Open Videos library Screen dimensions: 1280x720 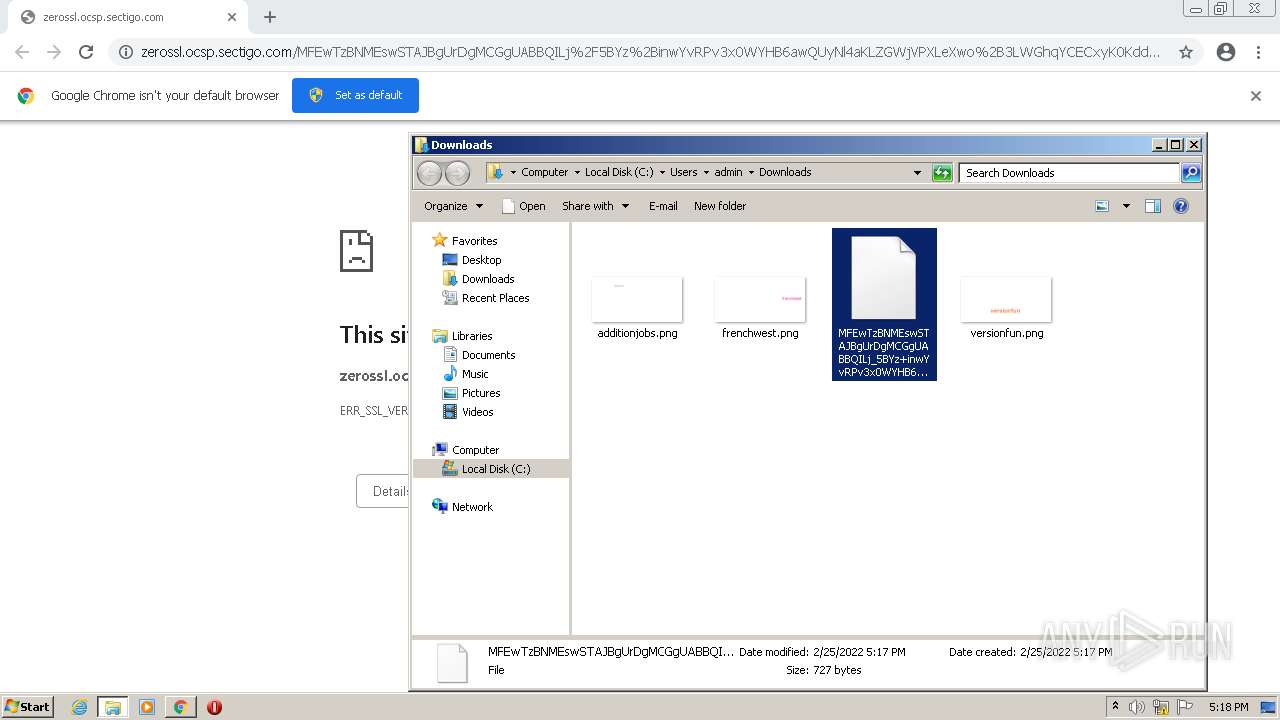[x=477, y=412]
